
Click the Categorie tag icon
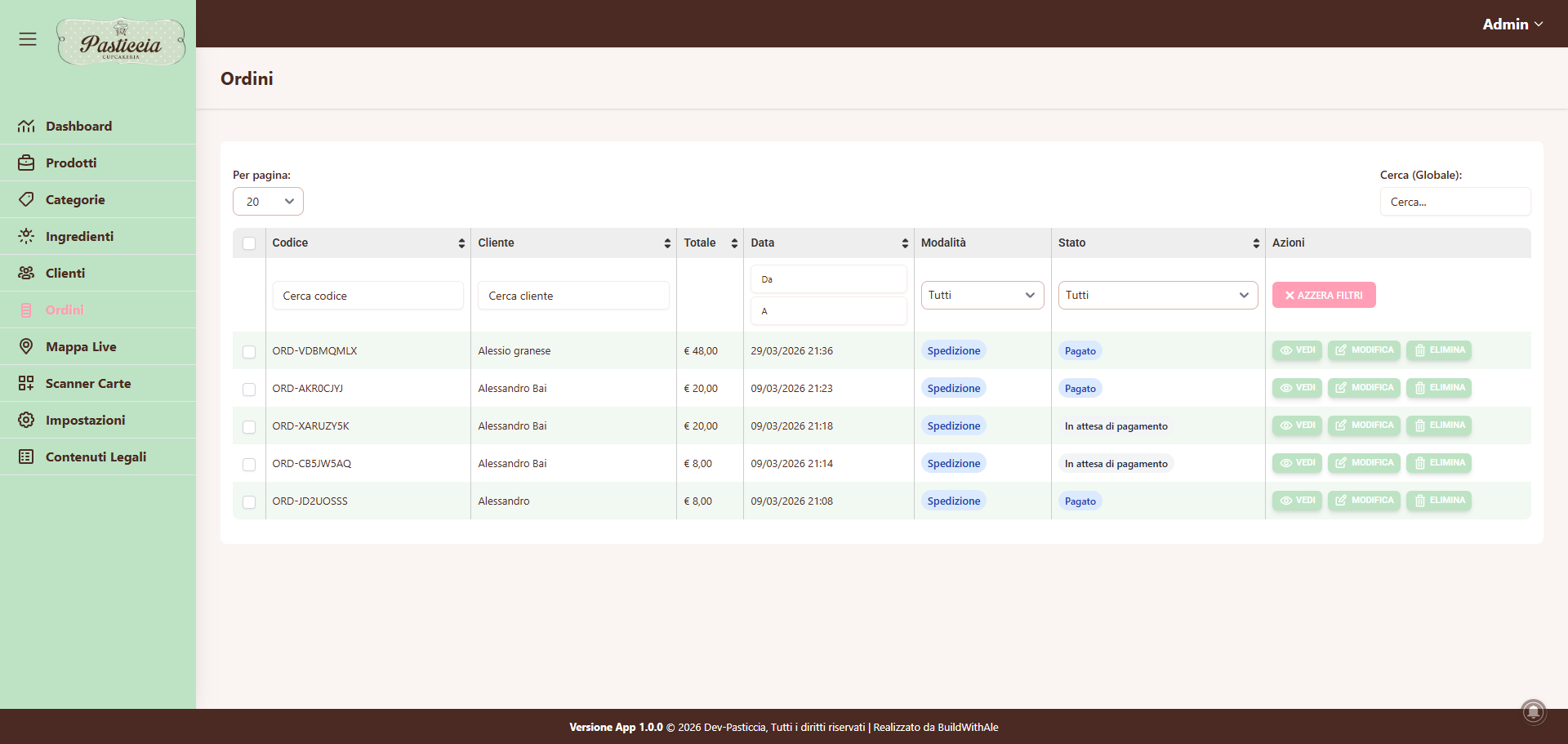[x=26, y=199]
